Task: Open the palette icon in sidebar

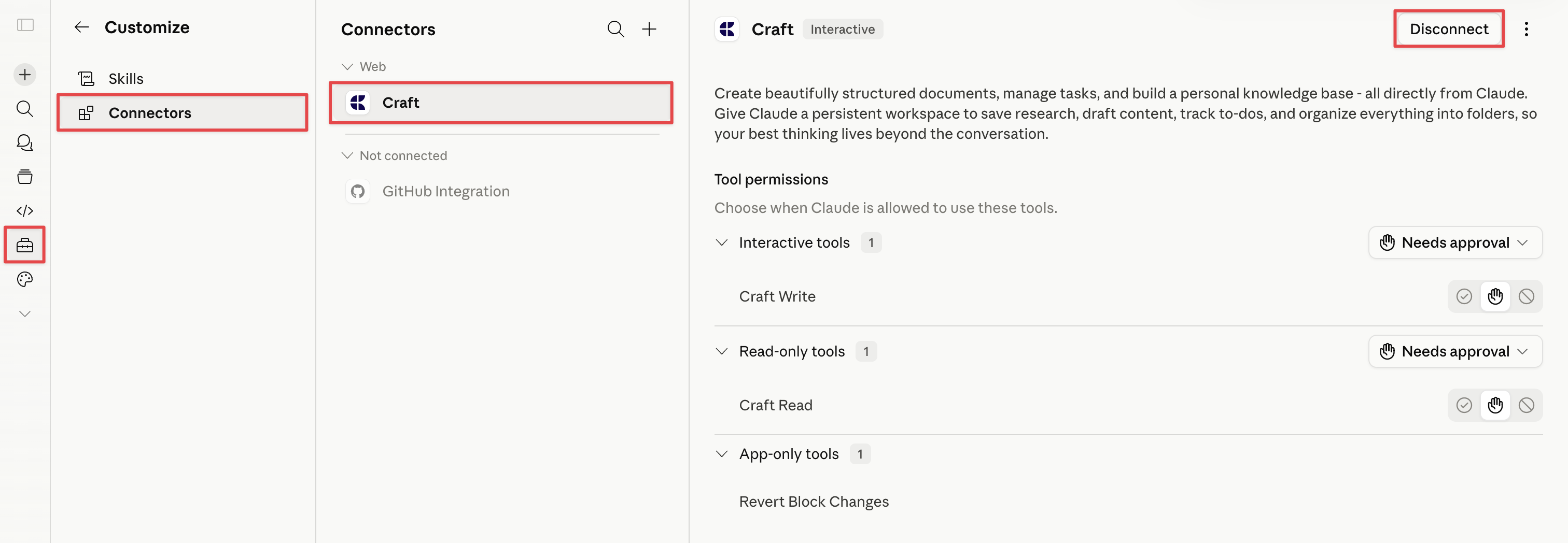Action: click(25, 279)
